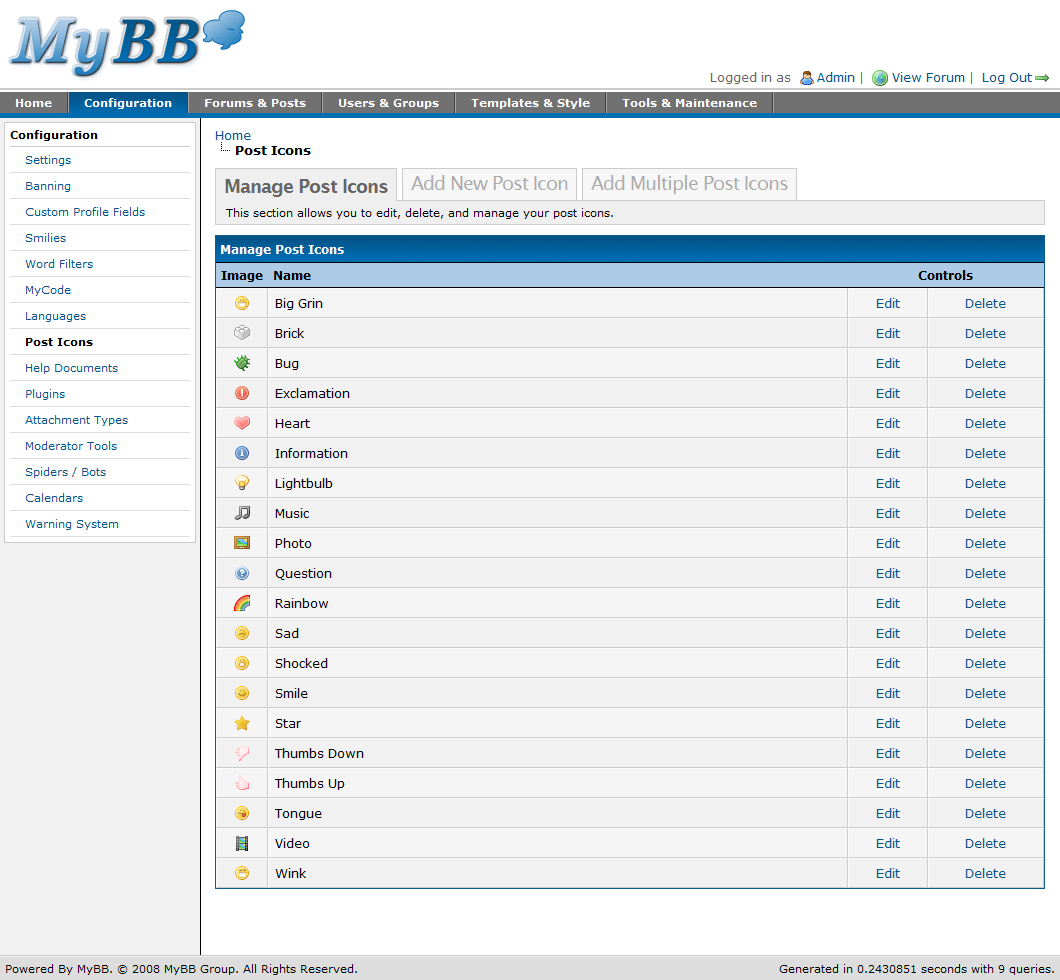Click the Music note post icon
This screenshot has height=980, width=1060.
(x=241, y=513)
